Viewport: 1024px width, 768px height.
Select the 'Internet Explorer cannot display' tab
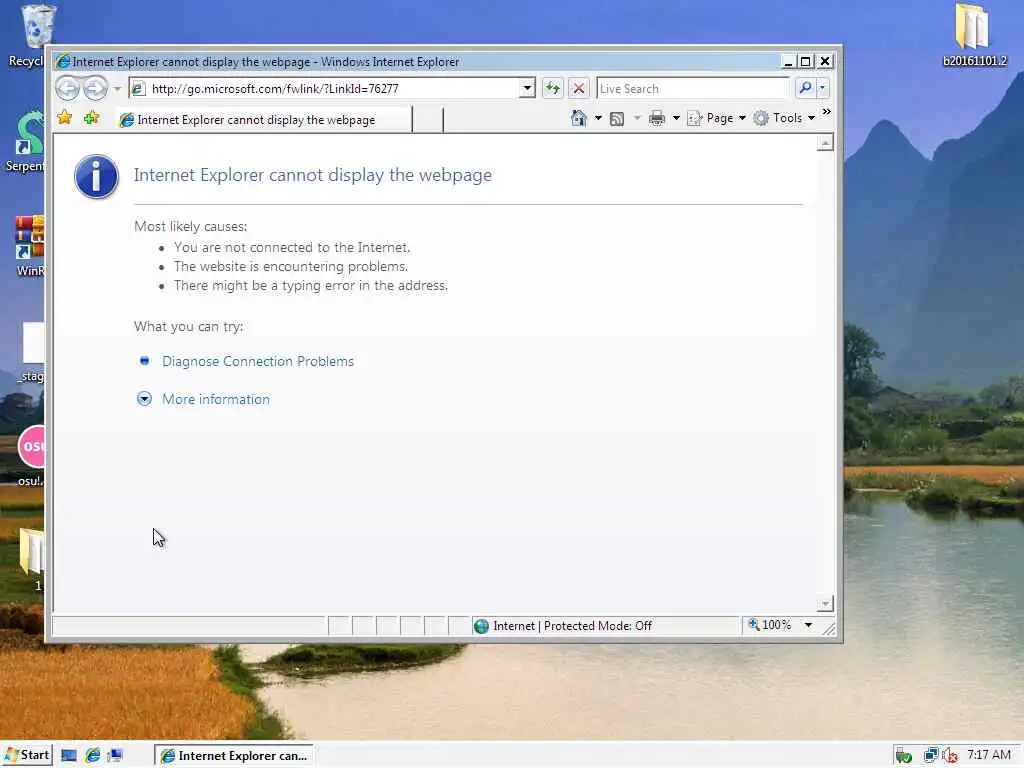[264, 120]
